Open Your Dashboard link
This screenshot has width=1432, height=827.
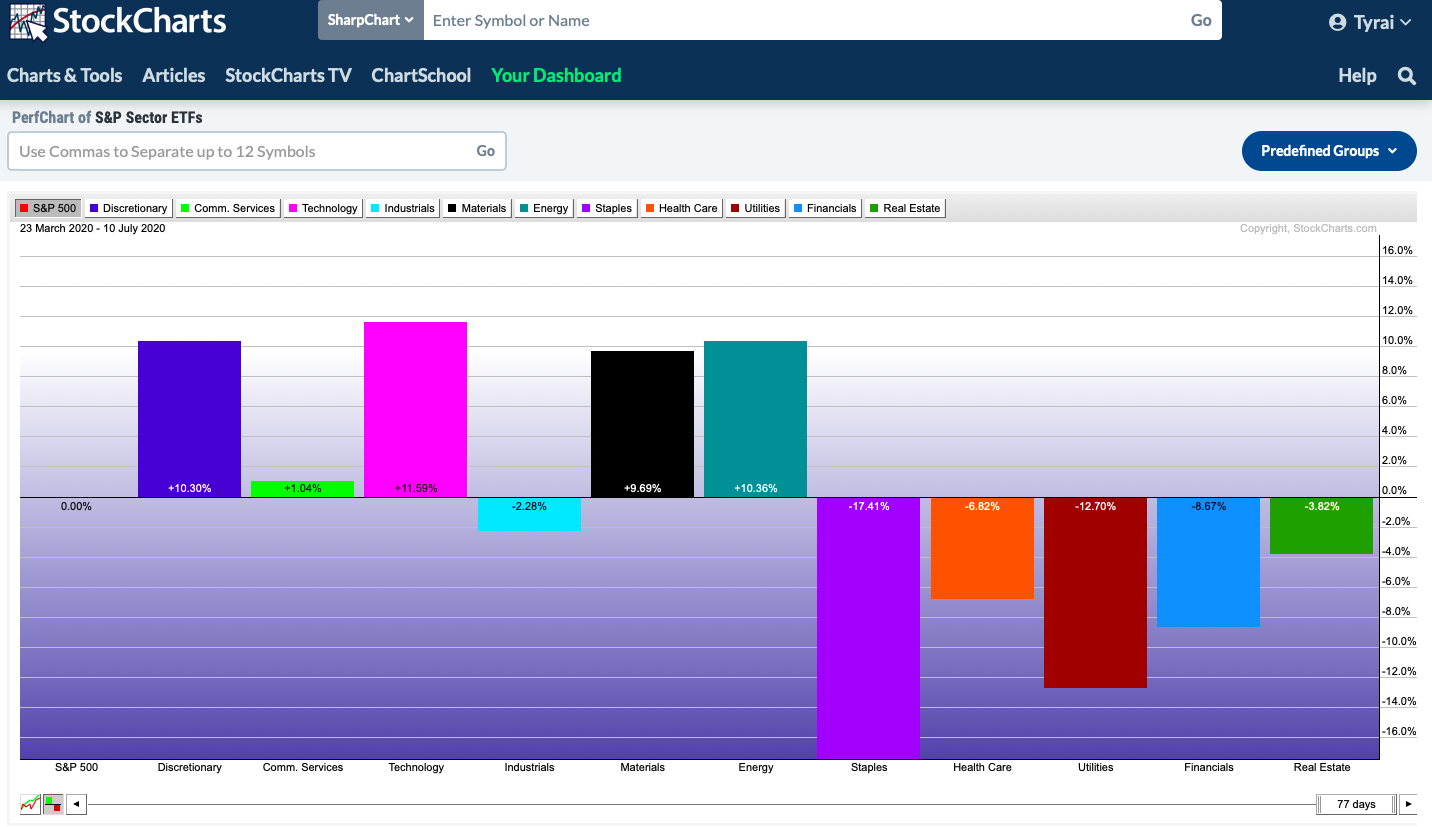coord(556,75)
